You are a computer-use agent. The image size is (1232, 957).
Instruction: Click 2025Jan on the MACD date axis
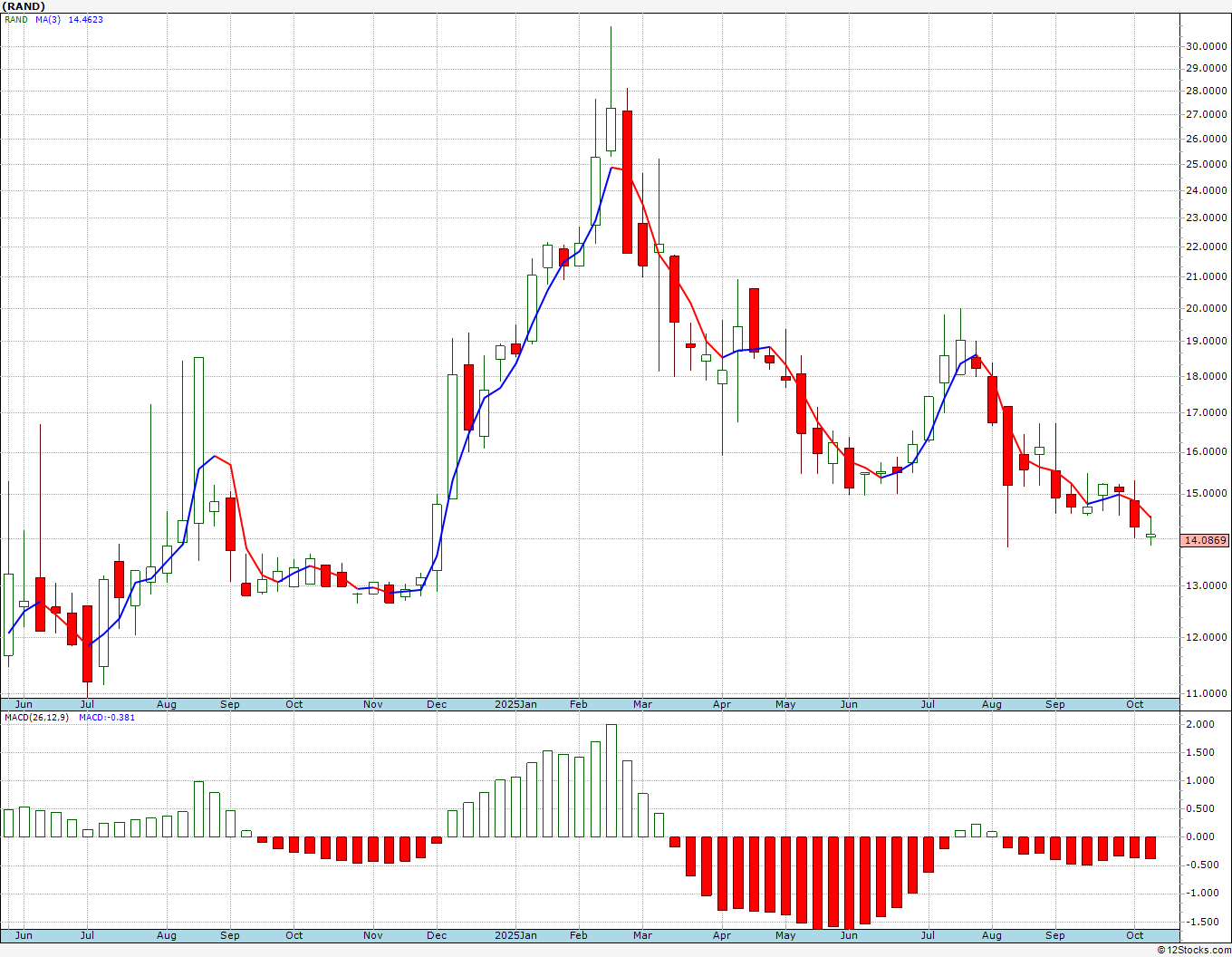click(x=515, y=935)
